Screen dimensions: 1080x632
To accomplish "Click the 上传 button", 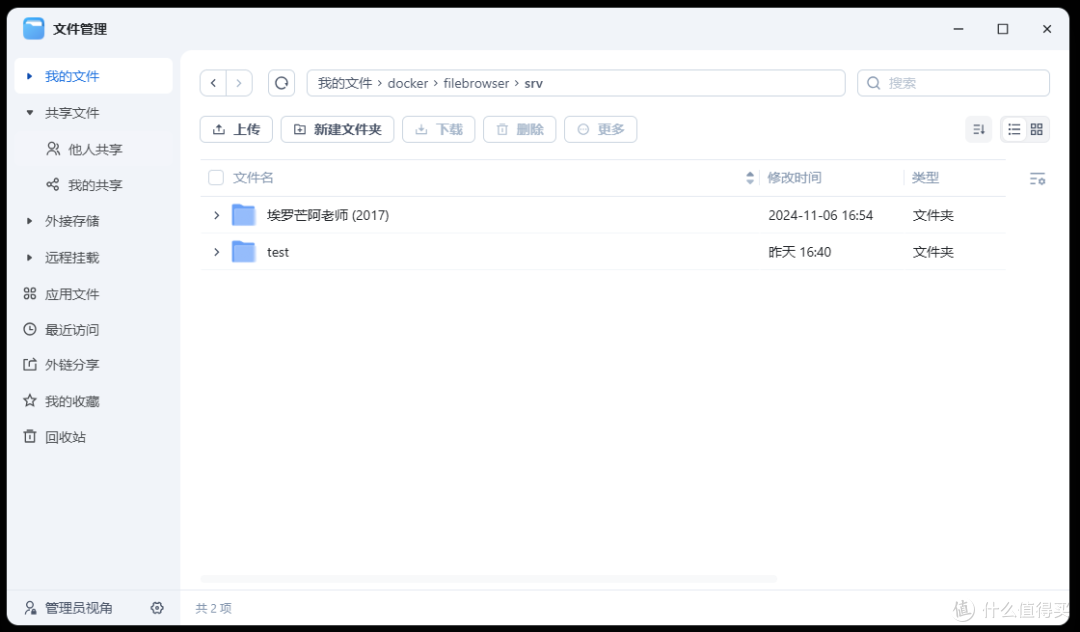I will click(x=236, y=129).
